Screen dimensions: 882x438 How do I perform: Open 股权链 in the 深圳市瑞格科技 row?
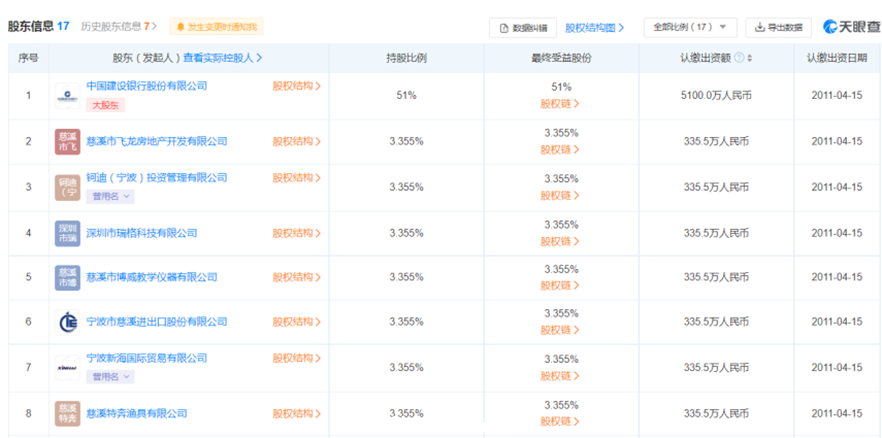click(x=560, y=241)
